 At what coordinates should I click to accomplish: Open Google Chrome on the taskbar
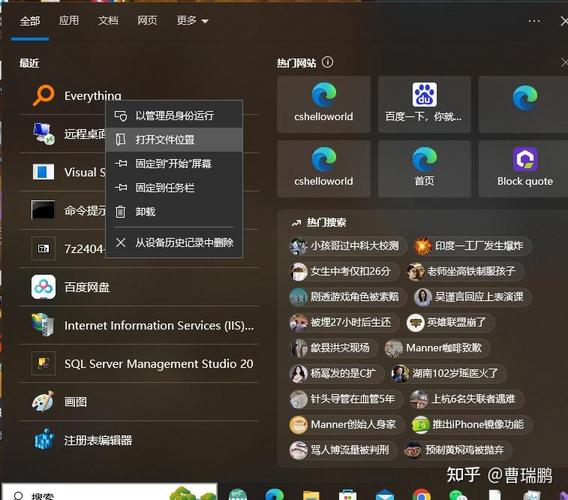pyautogui.click(x=421, y=495)
